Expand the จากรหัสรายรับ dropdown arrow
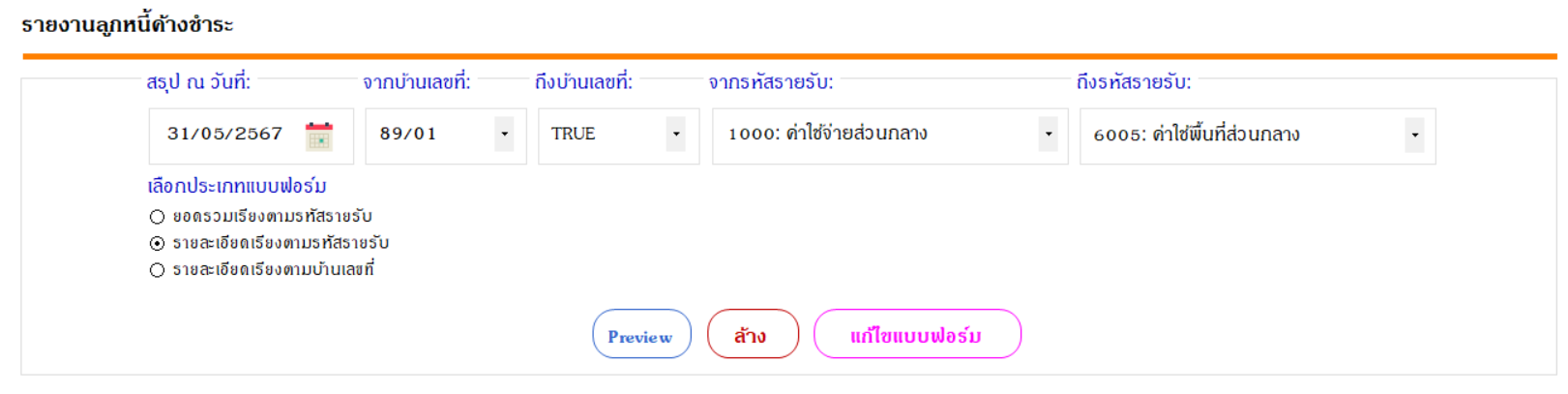The image size is (1568, 394). (x=1048, y=135)
